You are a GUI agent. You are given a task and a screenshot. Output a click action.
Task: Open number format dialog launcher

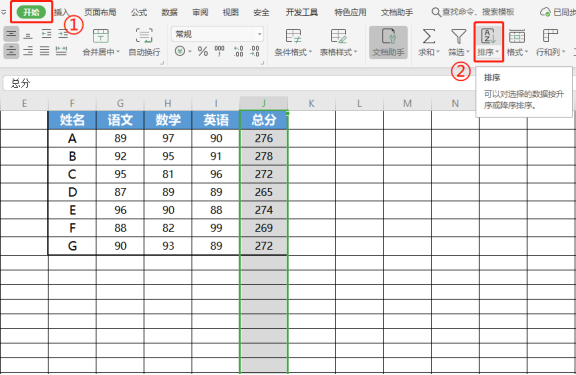point(262,63)
